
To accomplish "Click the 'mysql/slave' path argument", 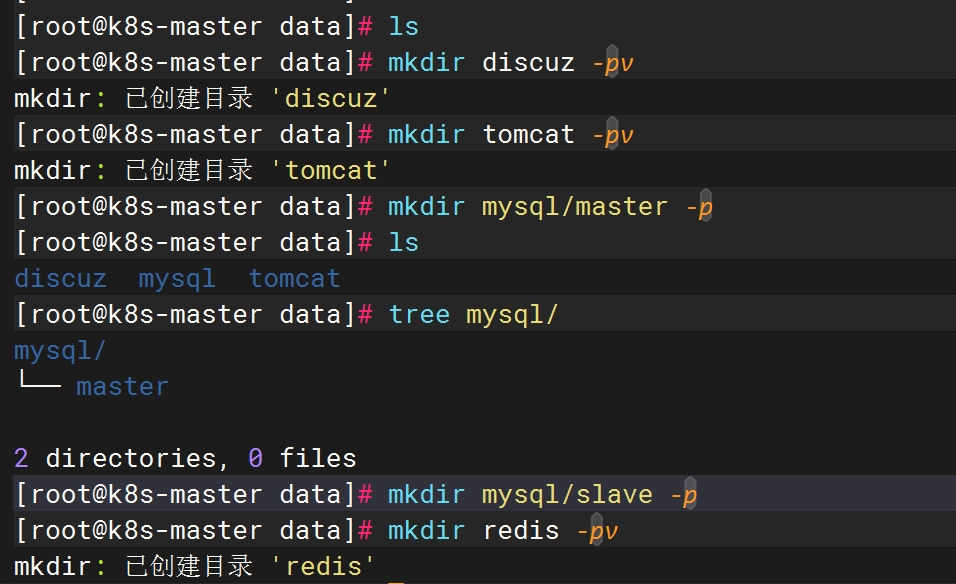I will [x=567, y=495].
